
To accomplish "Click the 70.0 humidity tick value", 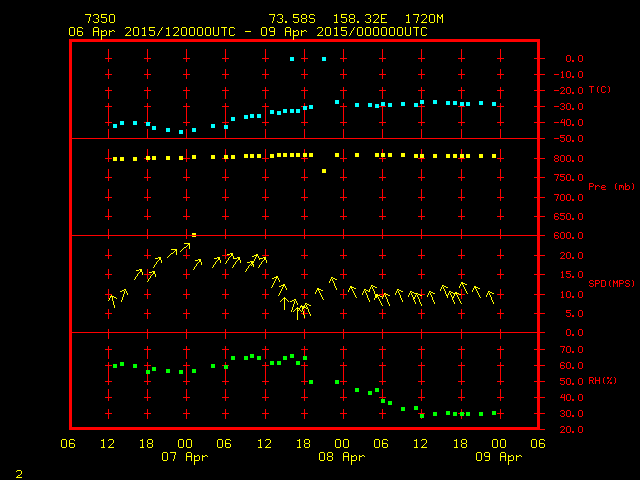I will [566, 350].
